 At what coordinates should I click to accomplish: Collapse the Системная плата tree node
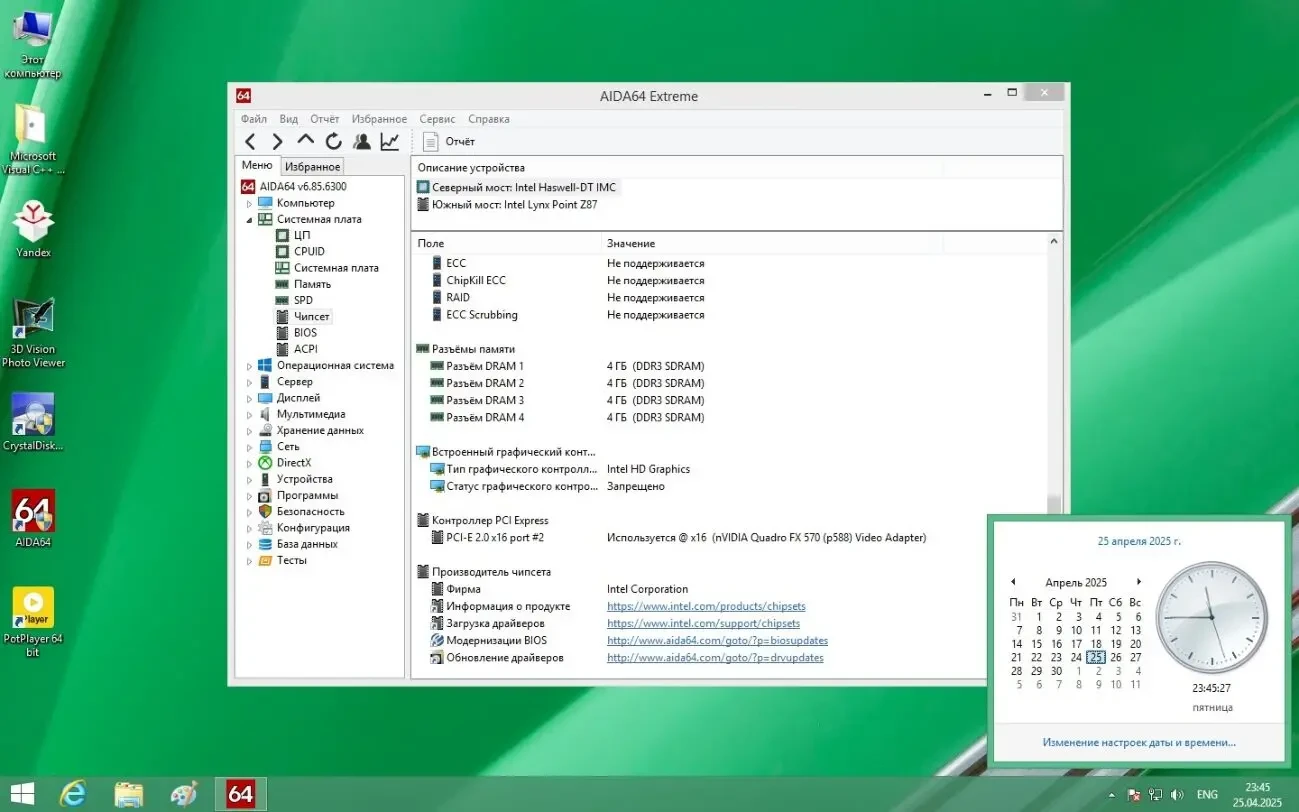pos(250,220)
